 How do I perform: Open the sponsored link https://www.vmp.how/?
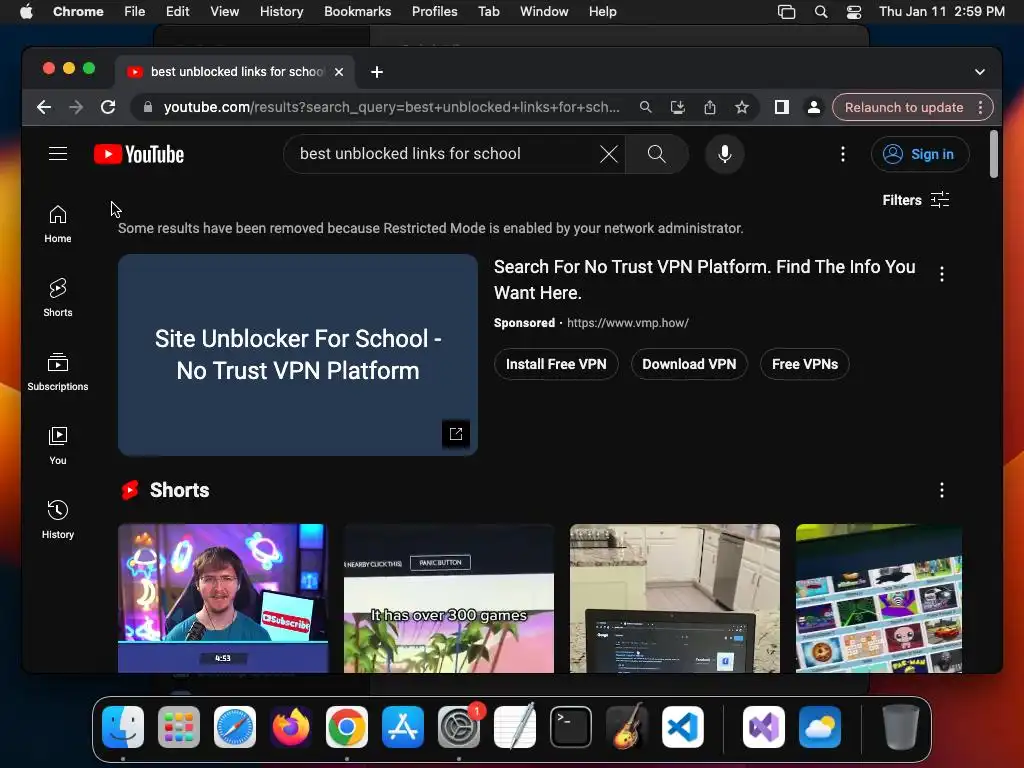pyautogui.click(x=628, y=323)
